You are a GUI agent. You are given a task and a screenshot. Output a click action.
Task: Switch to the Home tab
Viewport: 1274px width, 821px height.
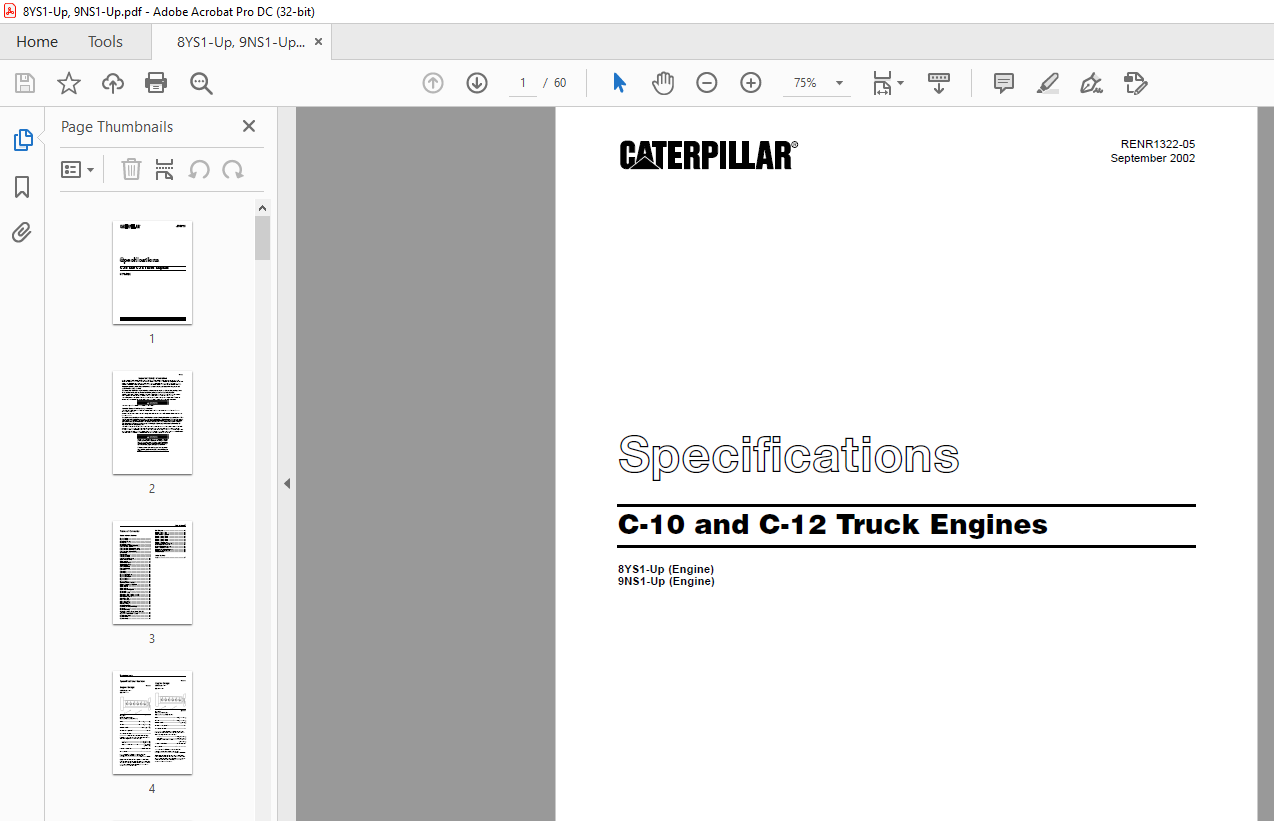click(37, 42)
